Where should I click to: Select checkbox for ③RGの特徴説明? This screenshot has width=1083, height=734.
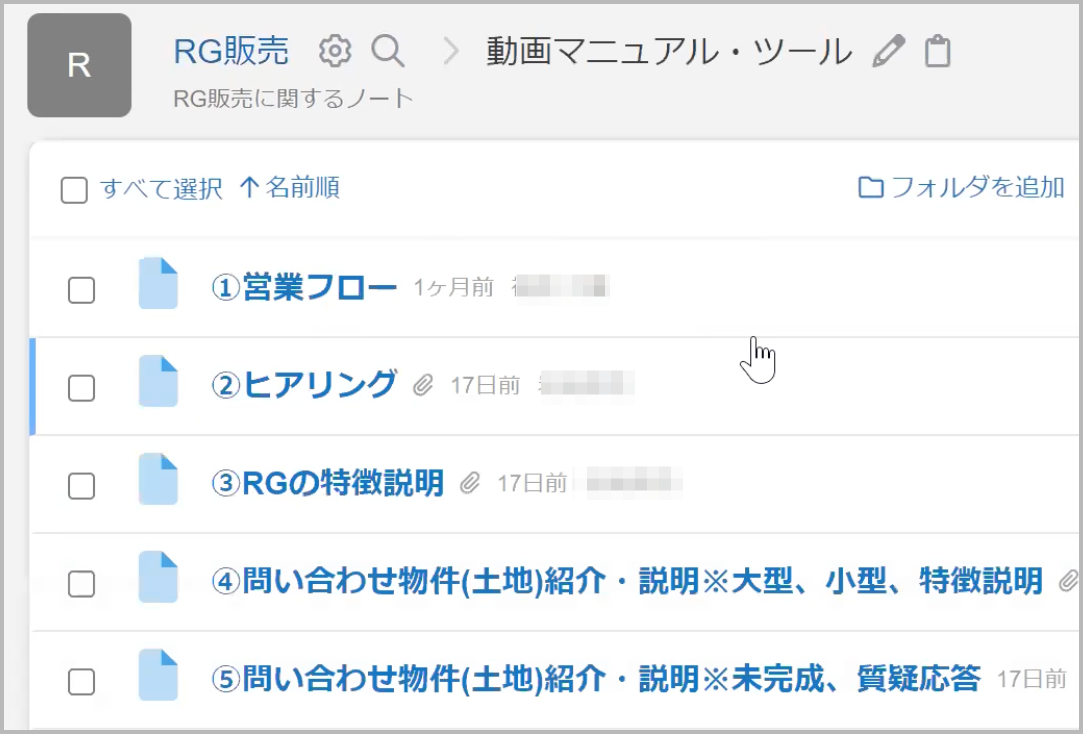click(x=82, y=486)
